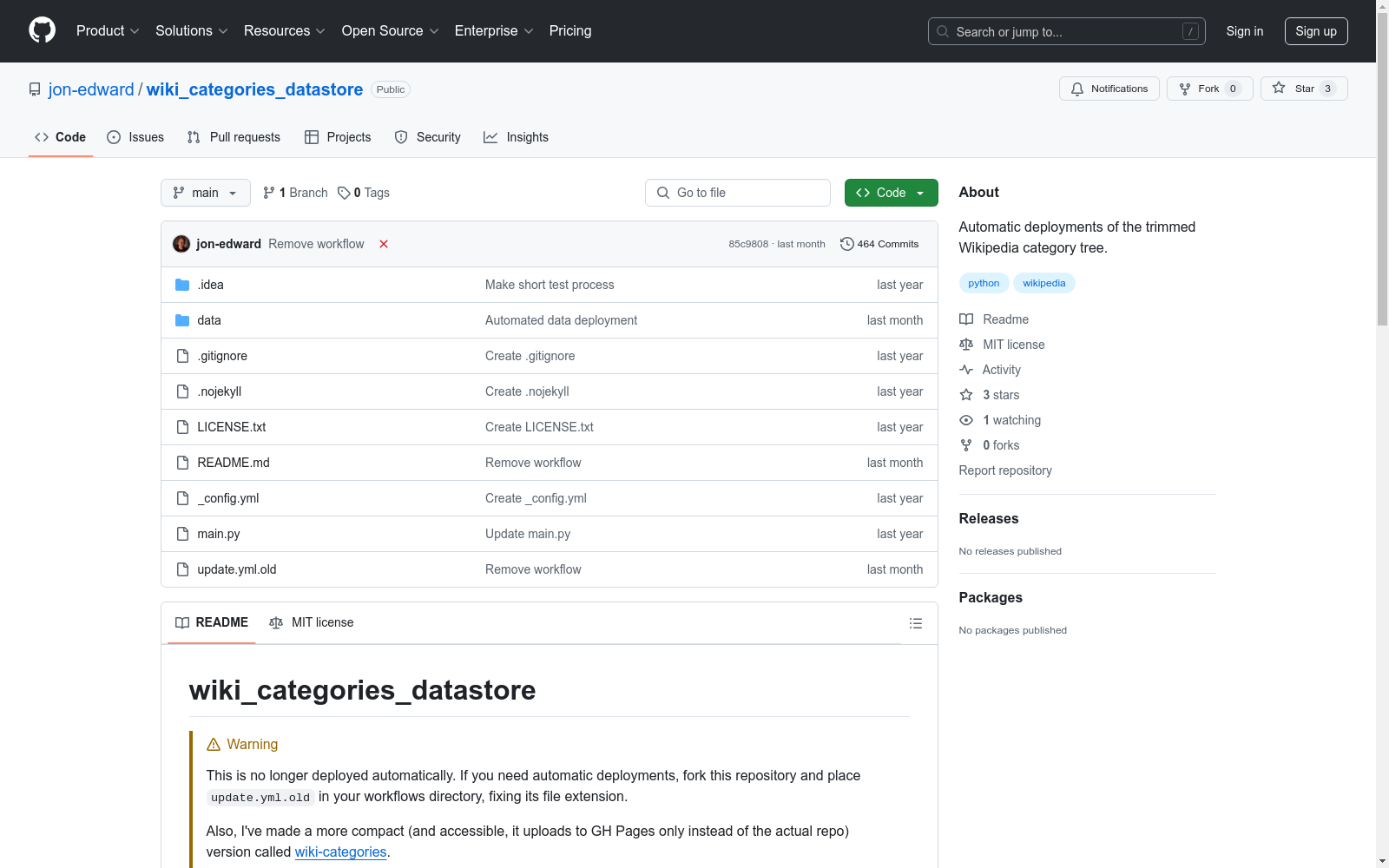Click the tag icon beside Tags
This screenshot has width=1389, height=868.
click(344, 193)
